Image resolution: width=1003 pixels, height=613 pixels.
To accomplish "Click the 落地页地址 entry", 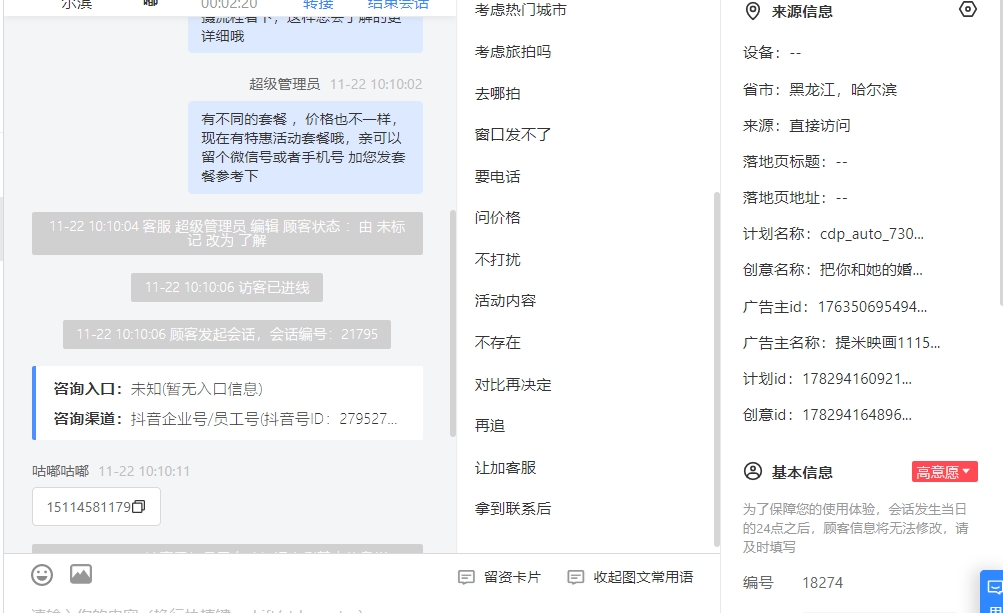I will coord(794,198).
